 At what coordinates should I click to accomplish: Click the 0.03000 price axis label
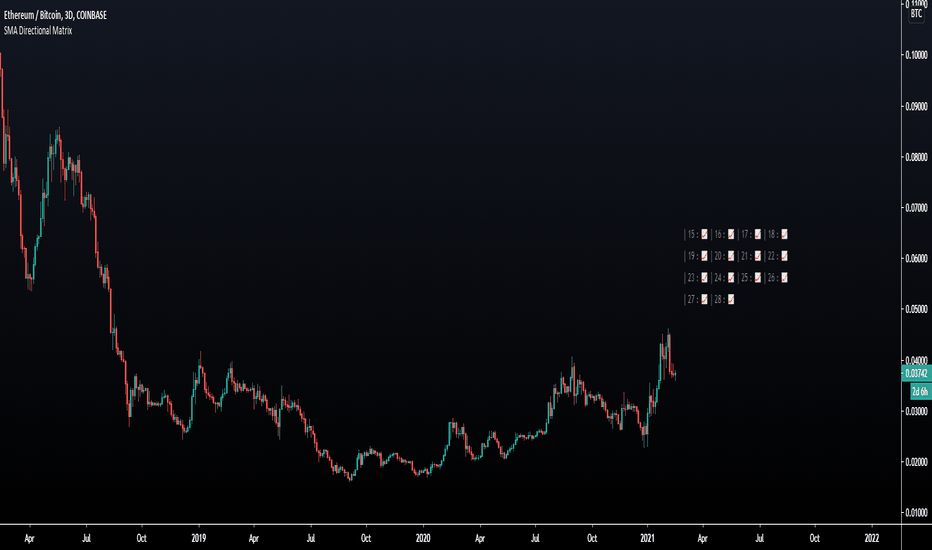tap(916, 411)
